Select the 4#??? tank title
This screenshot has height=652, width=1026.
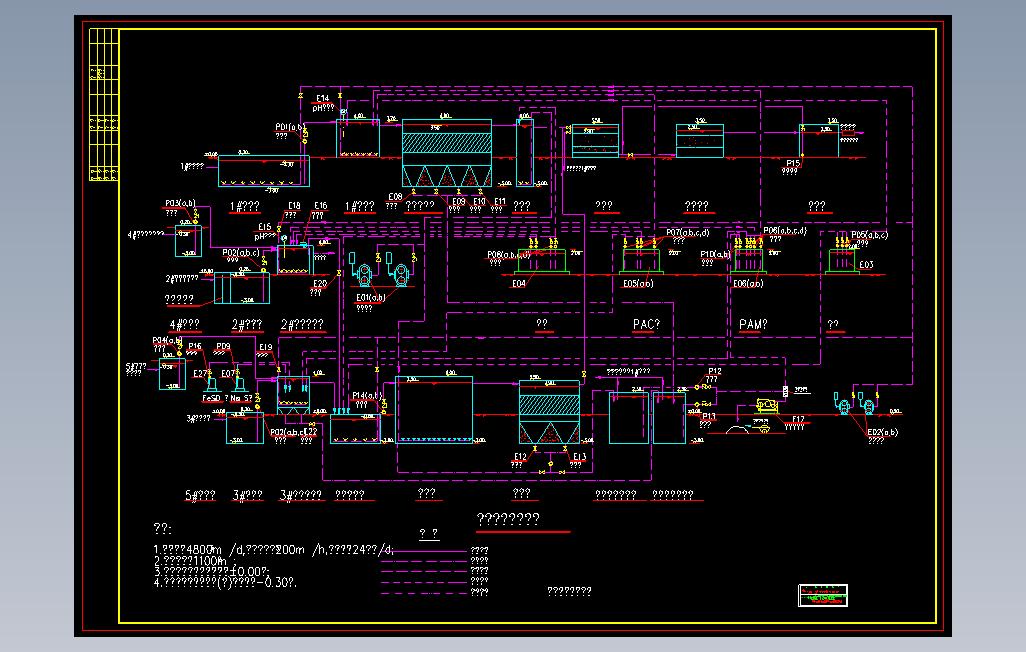coord(185,324)
